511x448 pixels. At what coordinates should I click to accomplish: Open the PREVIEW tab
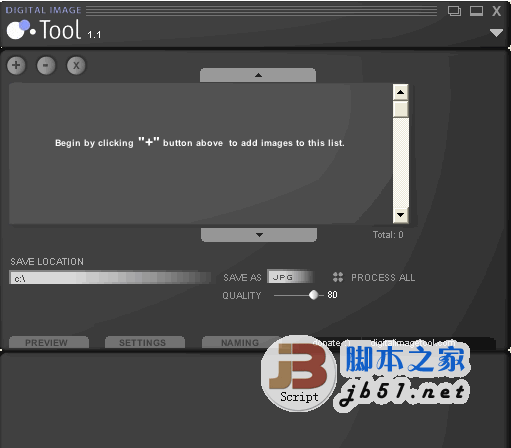pyautogui.click(x=49, y=342)
